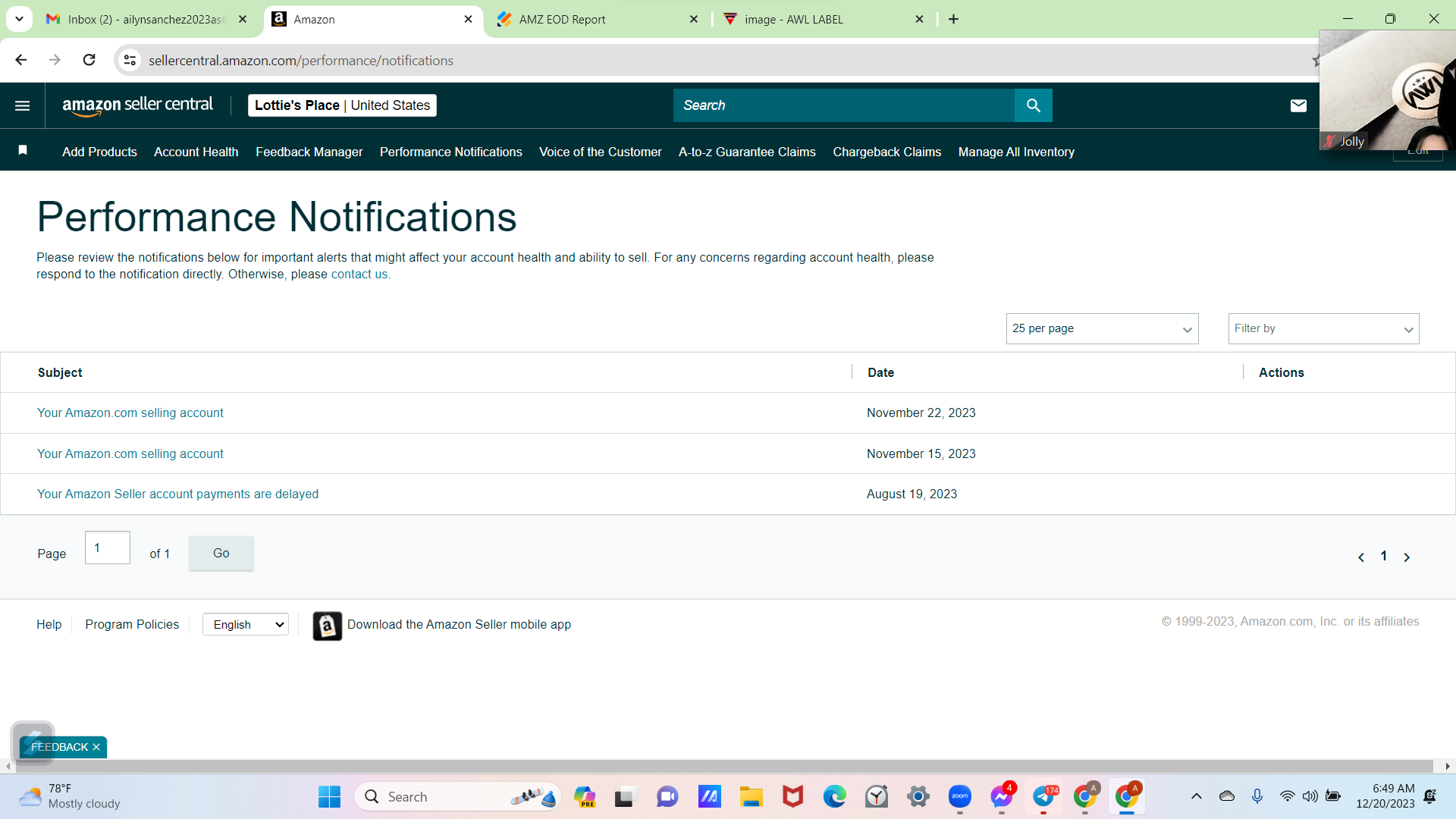The width and height of the screenshot is (1456, 819).
Task: Open the Windows Start menu
Action: click(329, 797)
